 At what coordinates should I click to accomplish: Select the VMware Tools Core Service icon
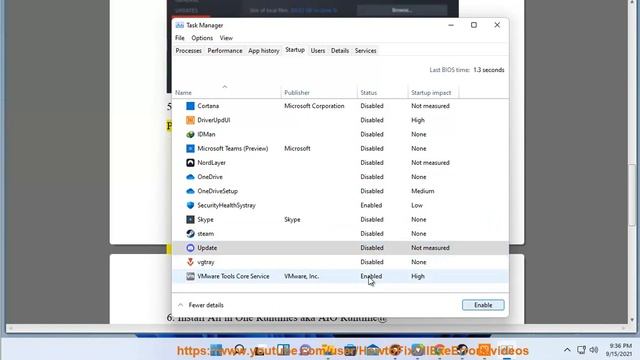tap(190, 276)
